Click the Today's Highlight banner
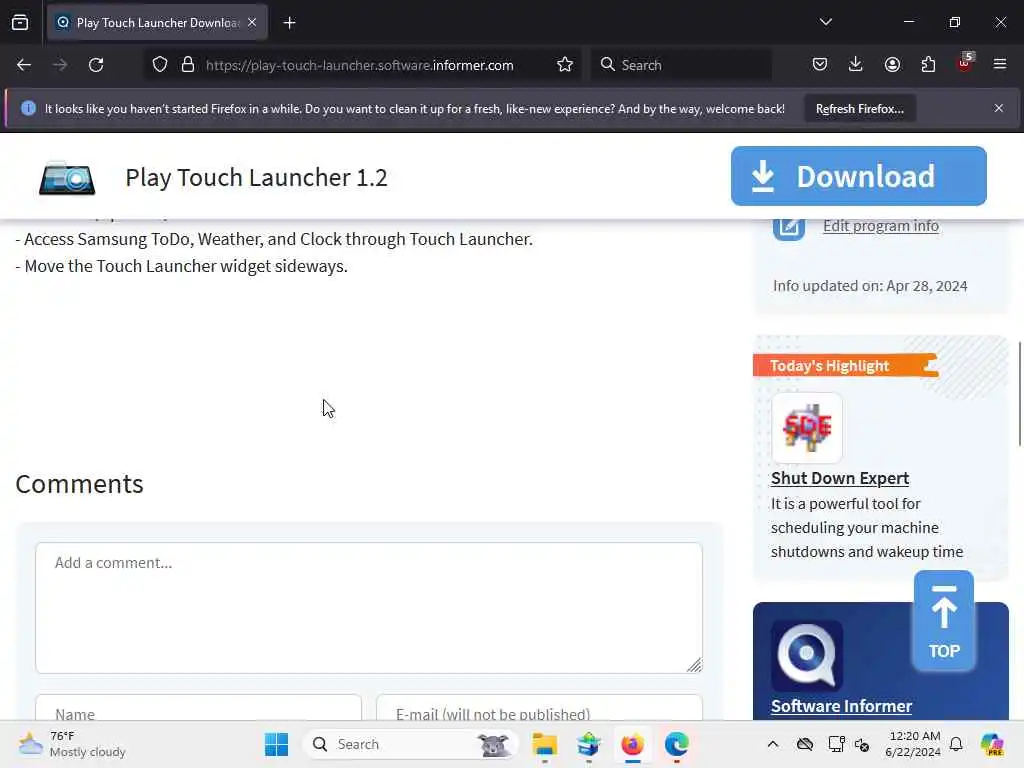 click(x=845, y=366)
